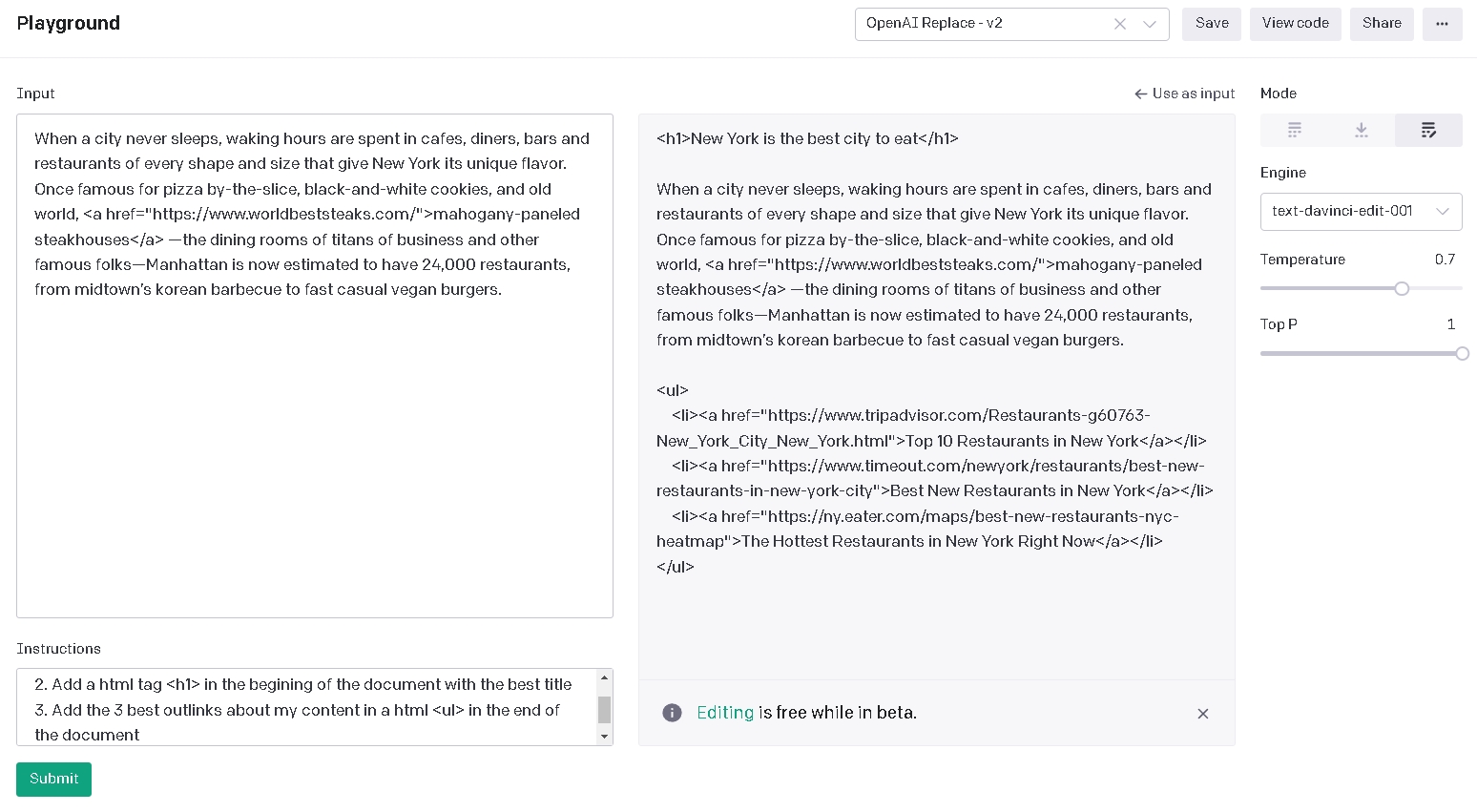The image size is (1477, 812).
Task: Switch to Complete mode
Action: click(x=1295, y=130)
